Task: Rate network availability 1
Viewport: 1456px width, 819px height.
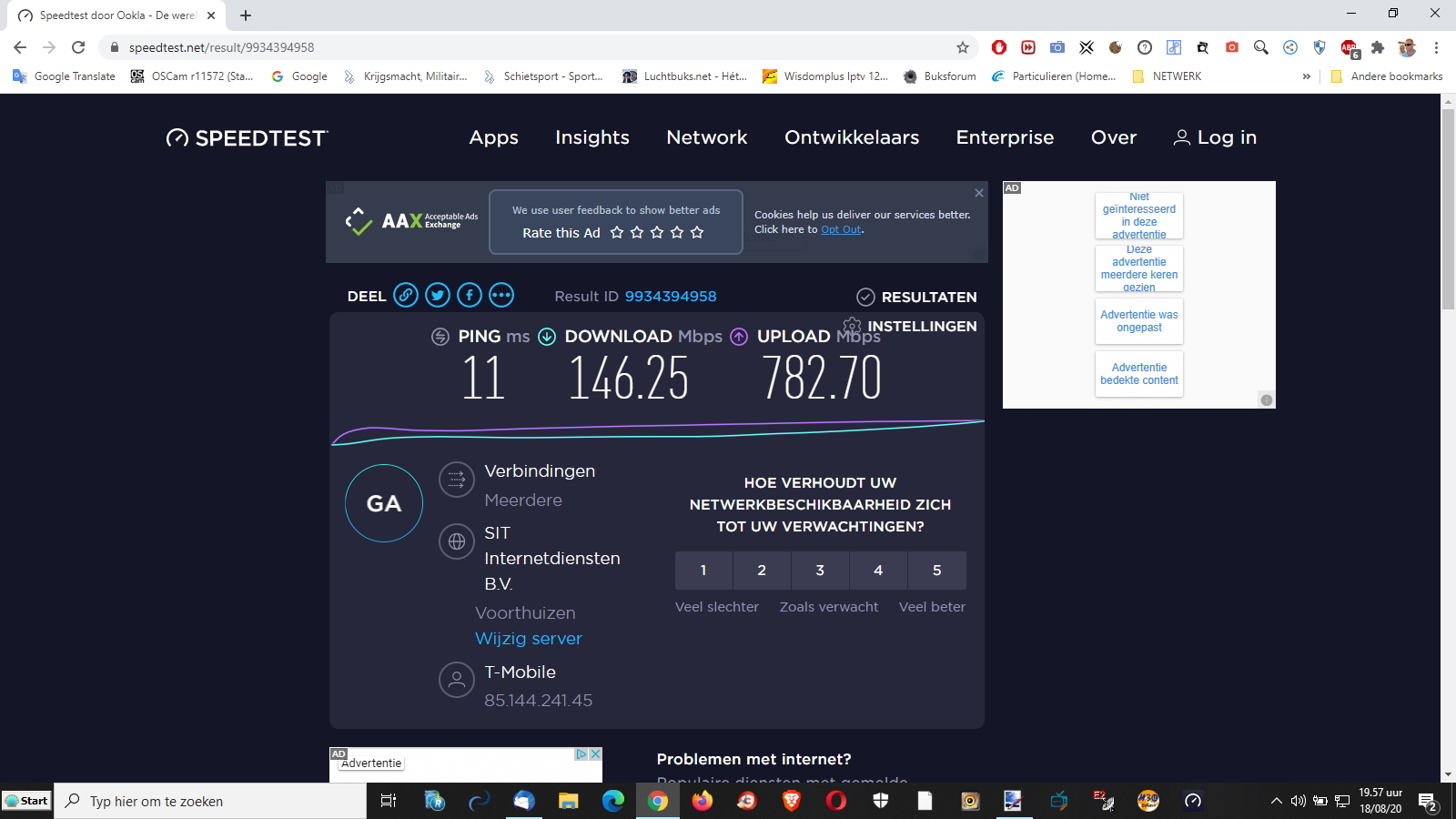Action: point(703,571)
